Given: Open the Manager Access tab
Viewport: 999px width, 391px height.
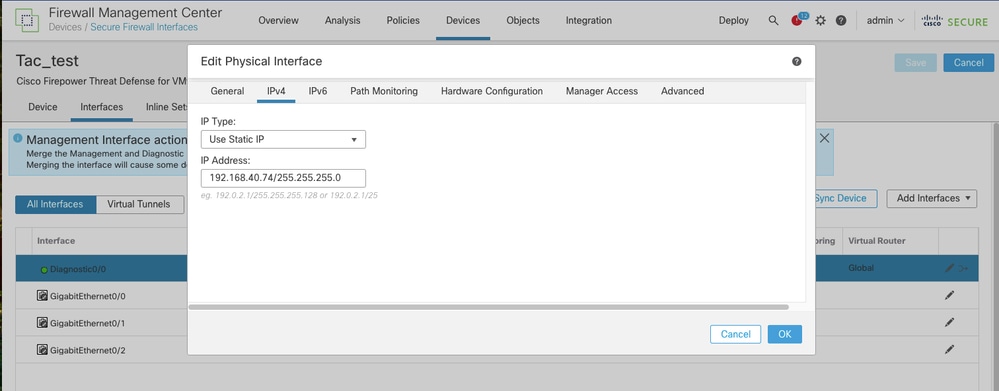Looking at the screenshot, I should (x=602, y=91).
